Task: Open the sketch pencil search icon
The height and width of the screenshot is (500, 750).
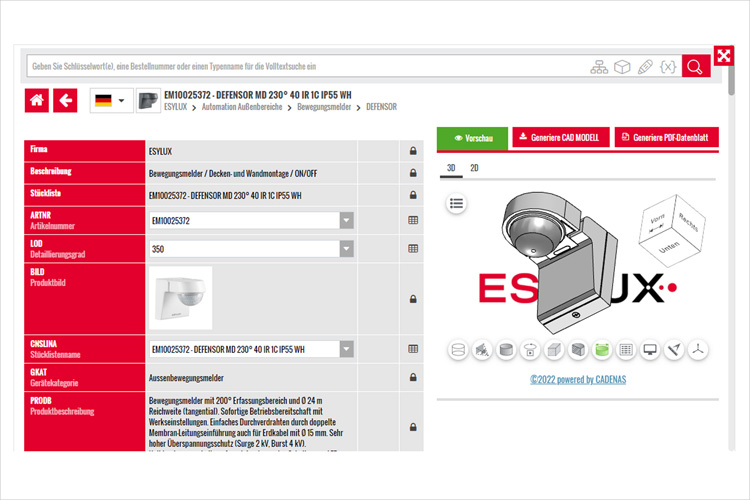Action: coord(645,67)
